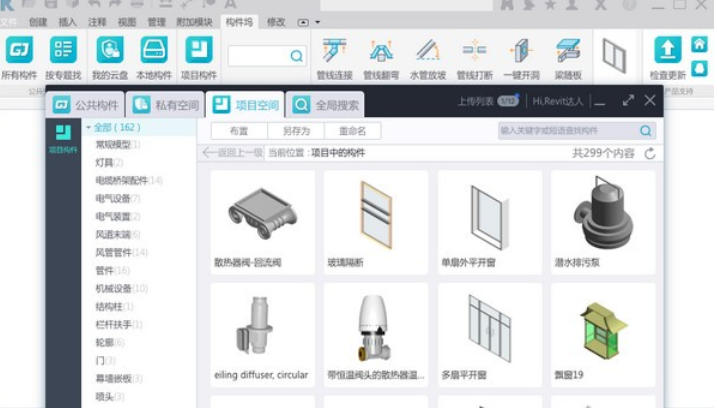
Task: Minimize the component library dialog
Action: point(600,104)
